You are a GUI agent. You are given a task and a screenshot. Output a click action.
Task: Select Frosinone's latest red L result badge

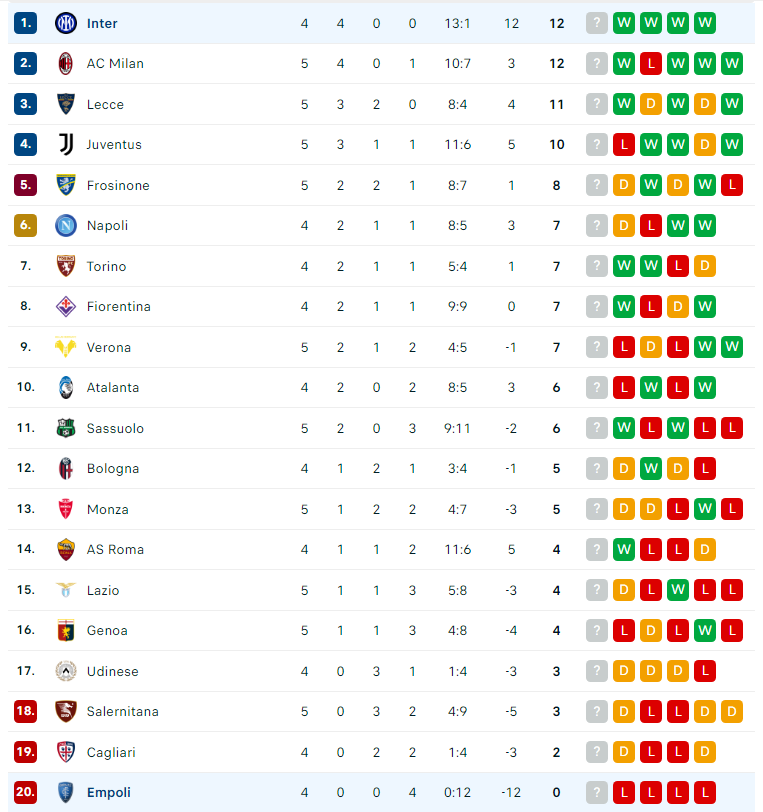coord(731,185)
